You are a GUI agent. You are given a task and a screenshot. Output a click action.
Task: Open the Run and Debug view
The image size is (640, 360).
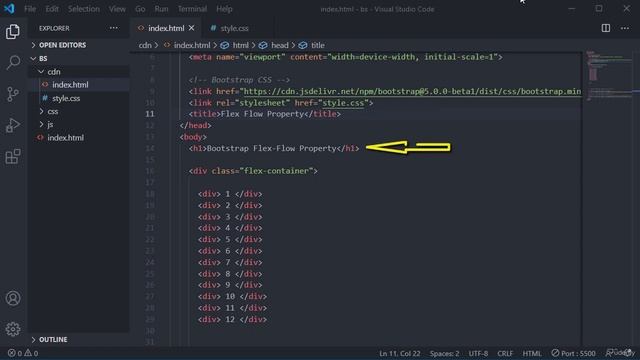(x=13, y=125)
